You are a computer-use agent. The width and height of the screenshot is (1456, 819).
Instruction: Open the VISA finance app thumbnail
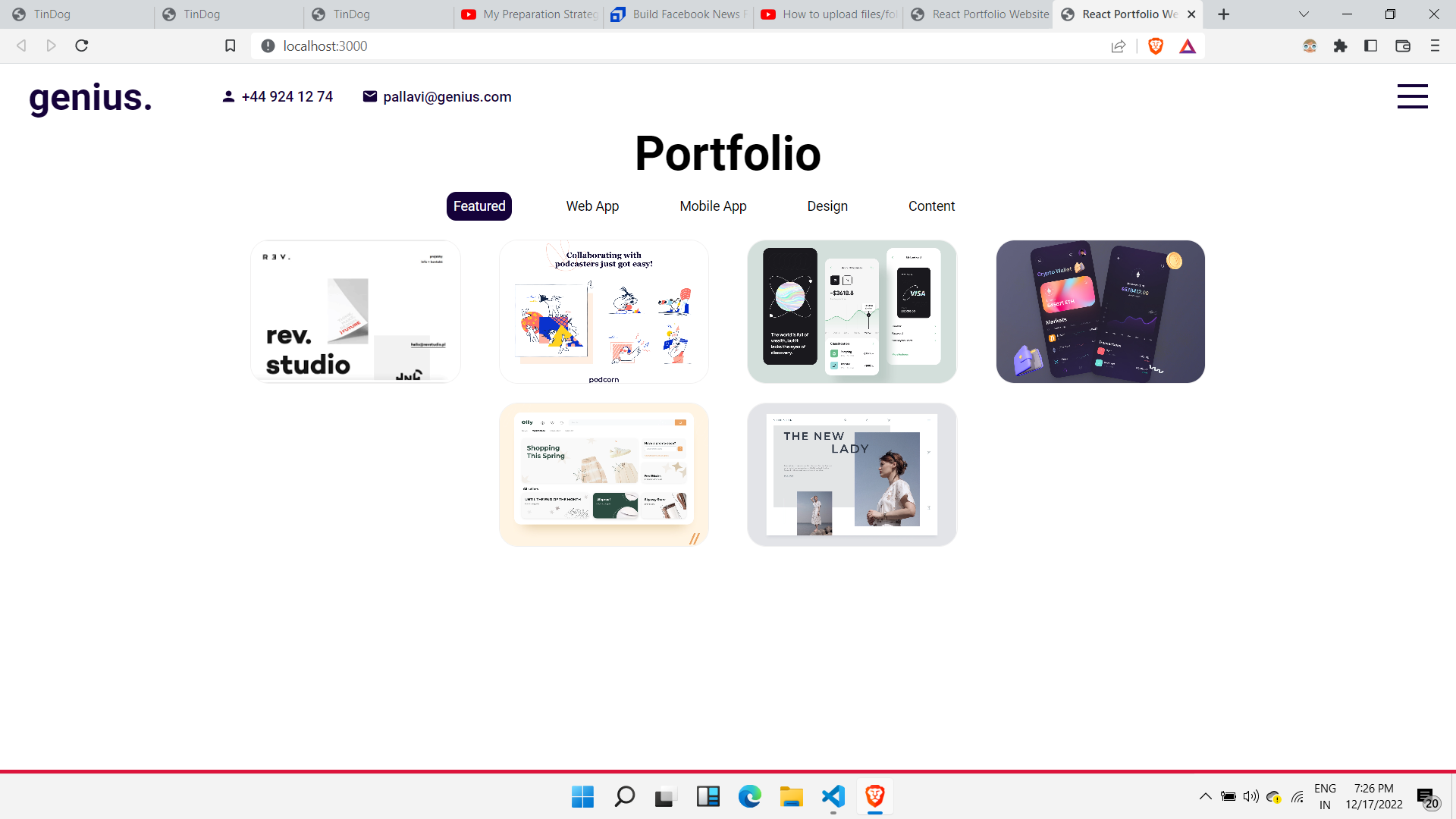852,312
